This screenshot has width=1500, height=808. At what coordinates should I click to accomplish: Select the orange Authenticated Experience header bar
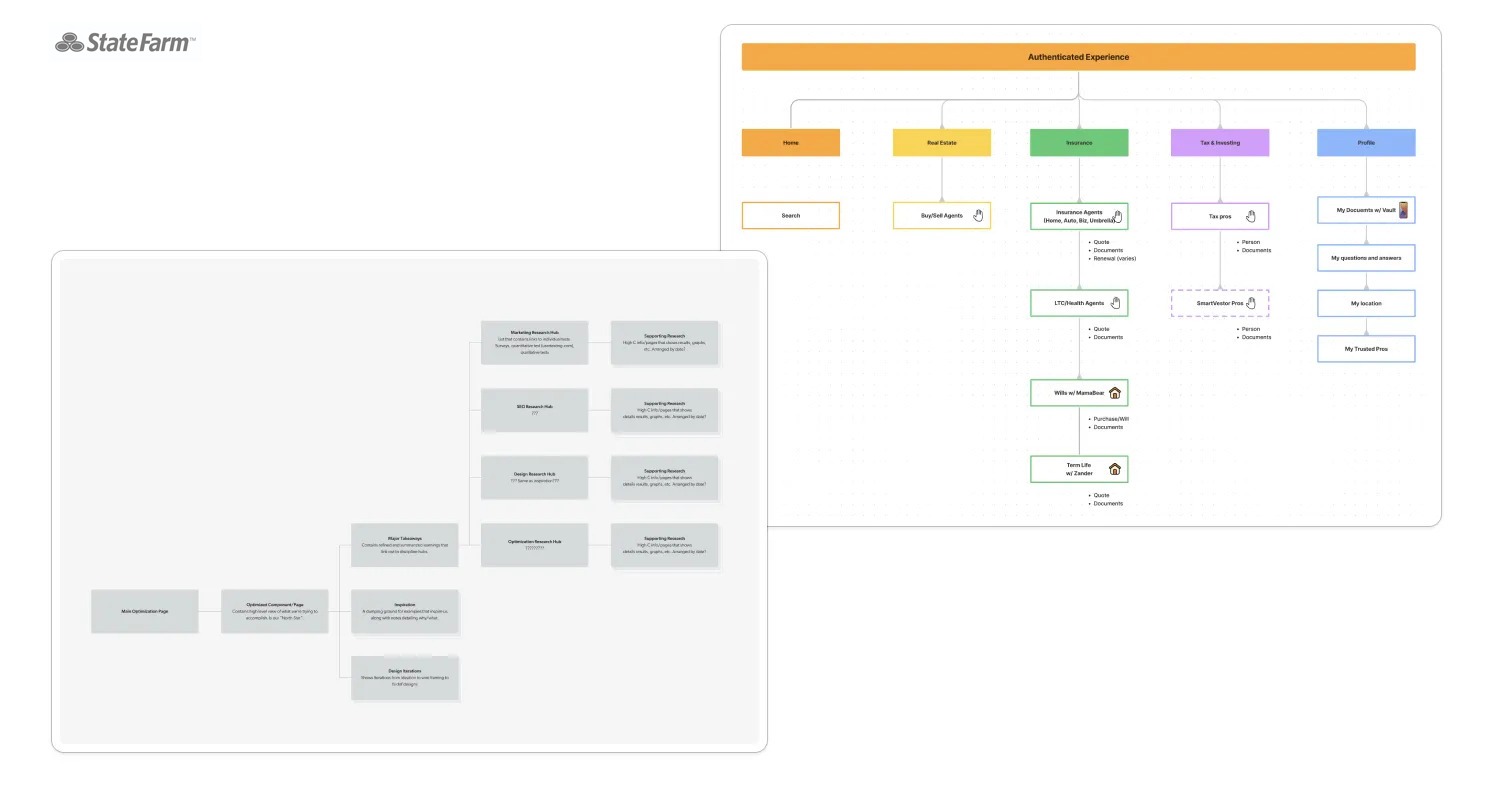click(x=1078, y=57)
